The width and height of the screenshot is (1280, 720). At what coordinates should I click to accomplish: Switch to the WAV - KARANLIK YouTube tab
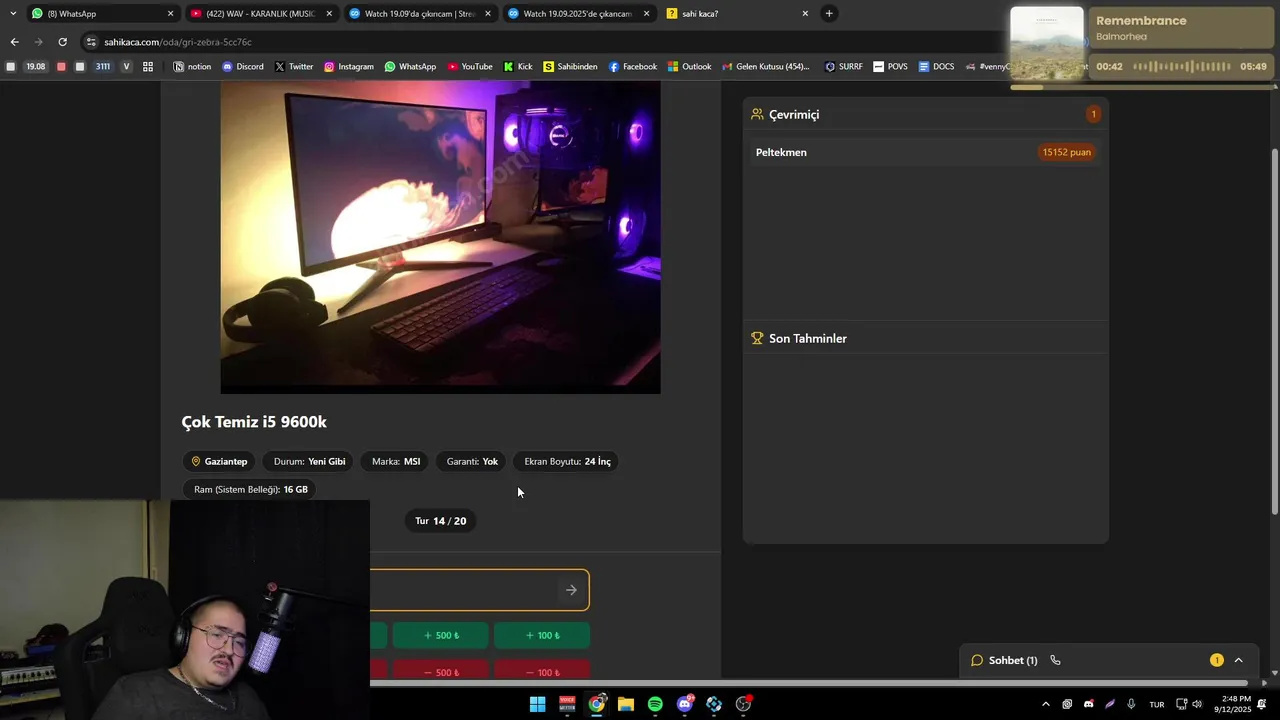tap(260, 14)
